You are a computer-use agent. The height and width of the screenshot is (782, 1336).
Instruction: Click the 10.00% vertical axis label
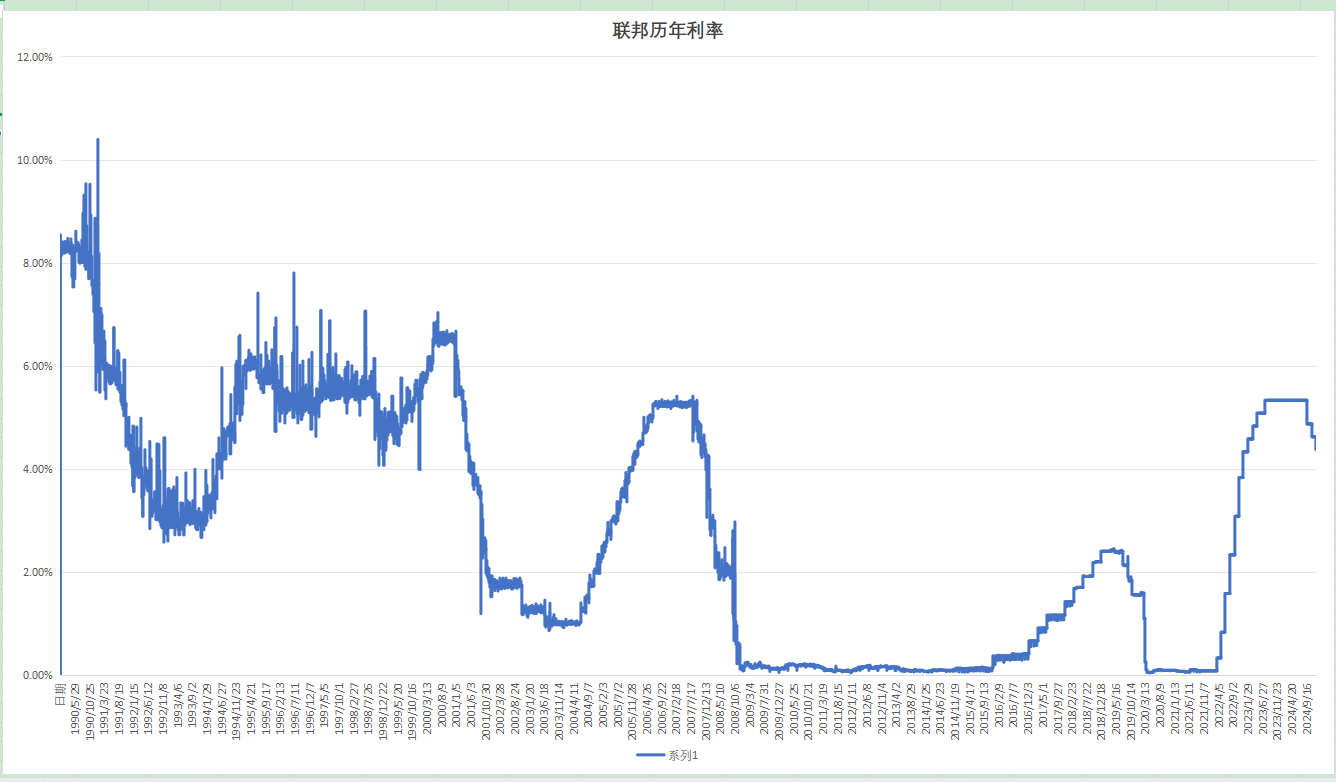coord(35,160)
